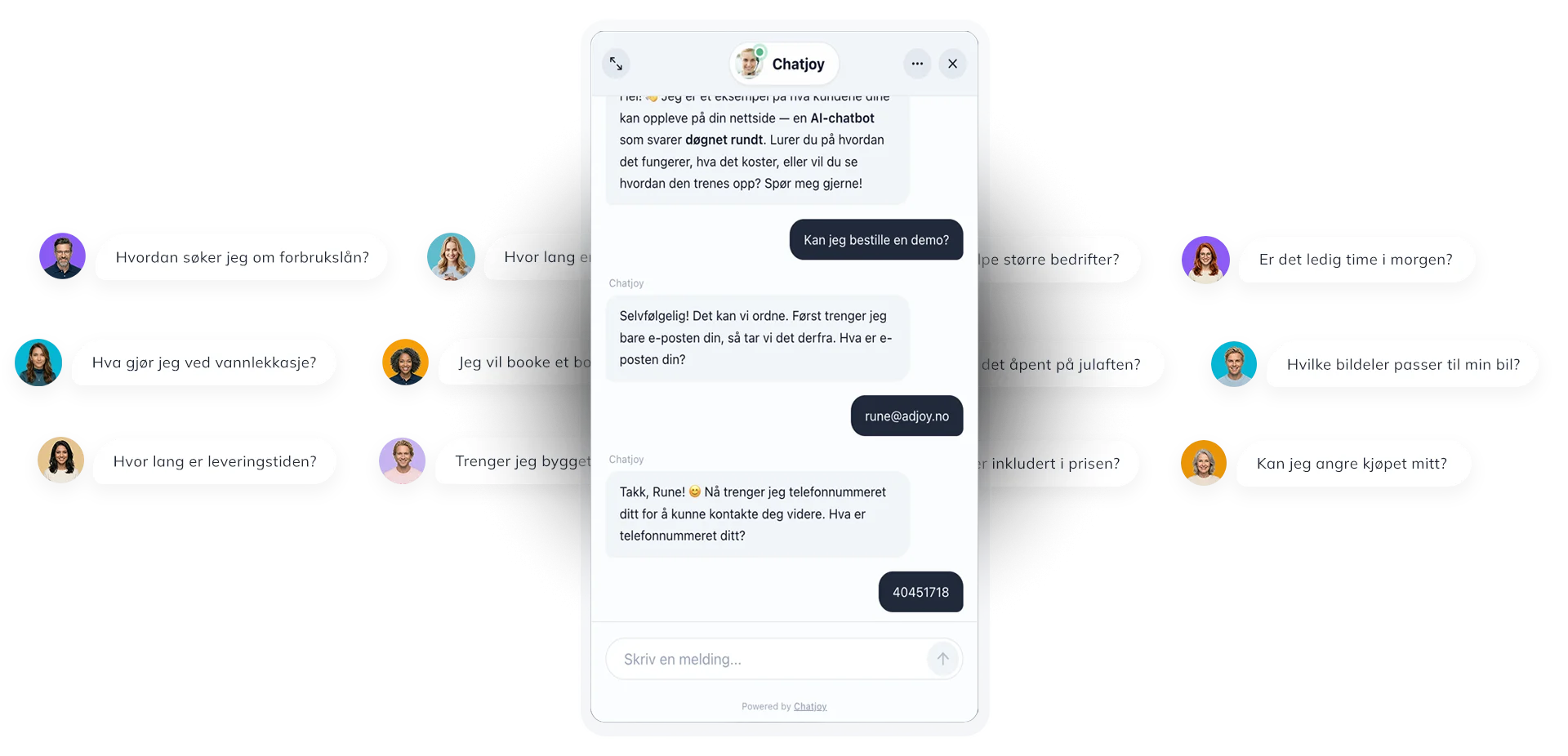
Task: Click avatar of woman with glasses, purple background
Action: (1205, 260)
